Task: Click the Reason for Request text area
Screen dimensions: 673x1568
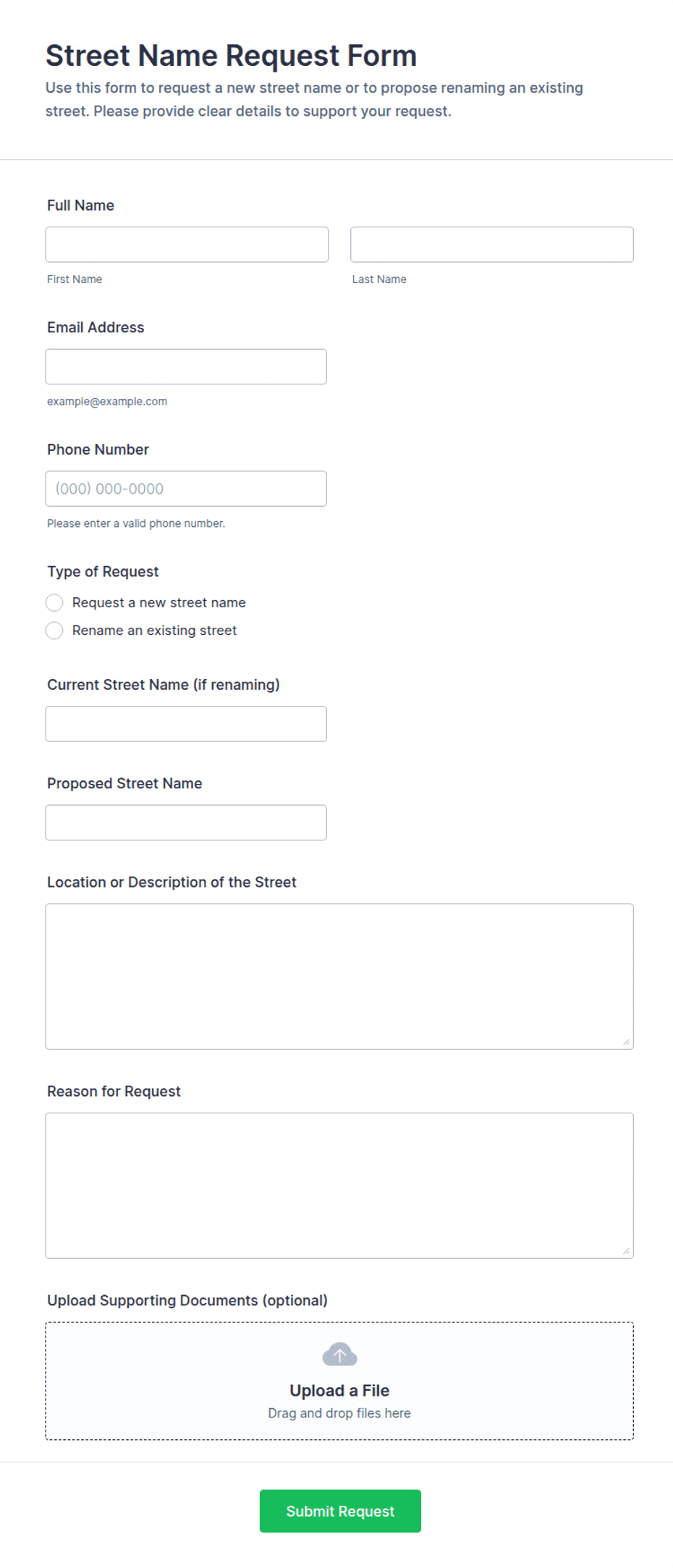Action: (x=339, y=1186)
